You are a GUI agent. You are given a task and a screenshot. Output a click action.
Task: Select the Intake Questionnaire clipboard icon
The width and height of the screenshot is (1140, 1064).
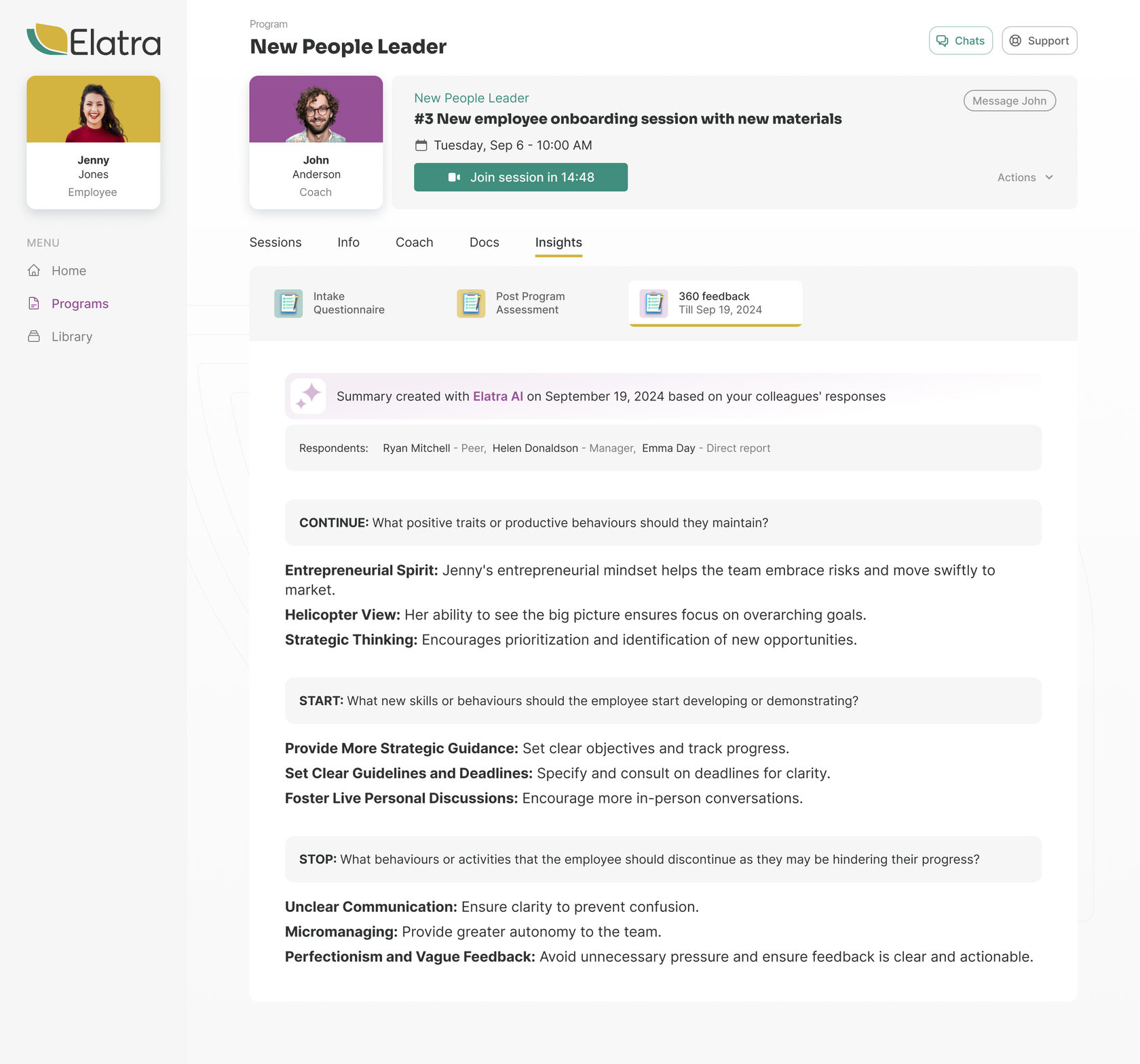[x=288, y=303]
